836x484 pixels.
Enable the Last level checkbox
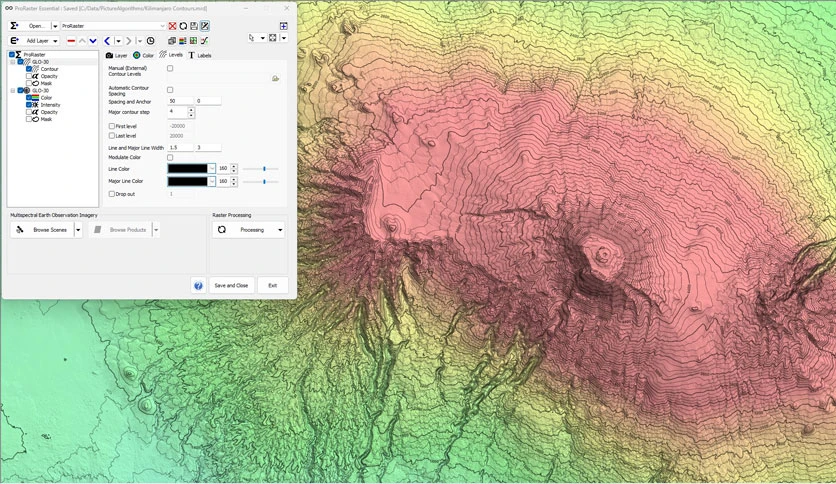click(x=111, y=136)
